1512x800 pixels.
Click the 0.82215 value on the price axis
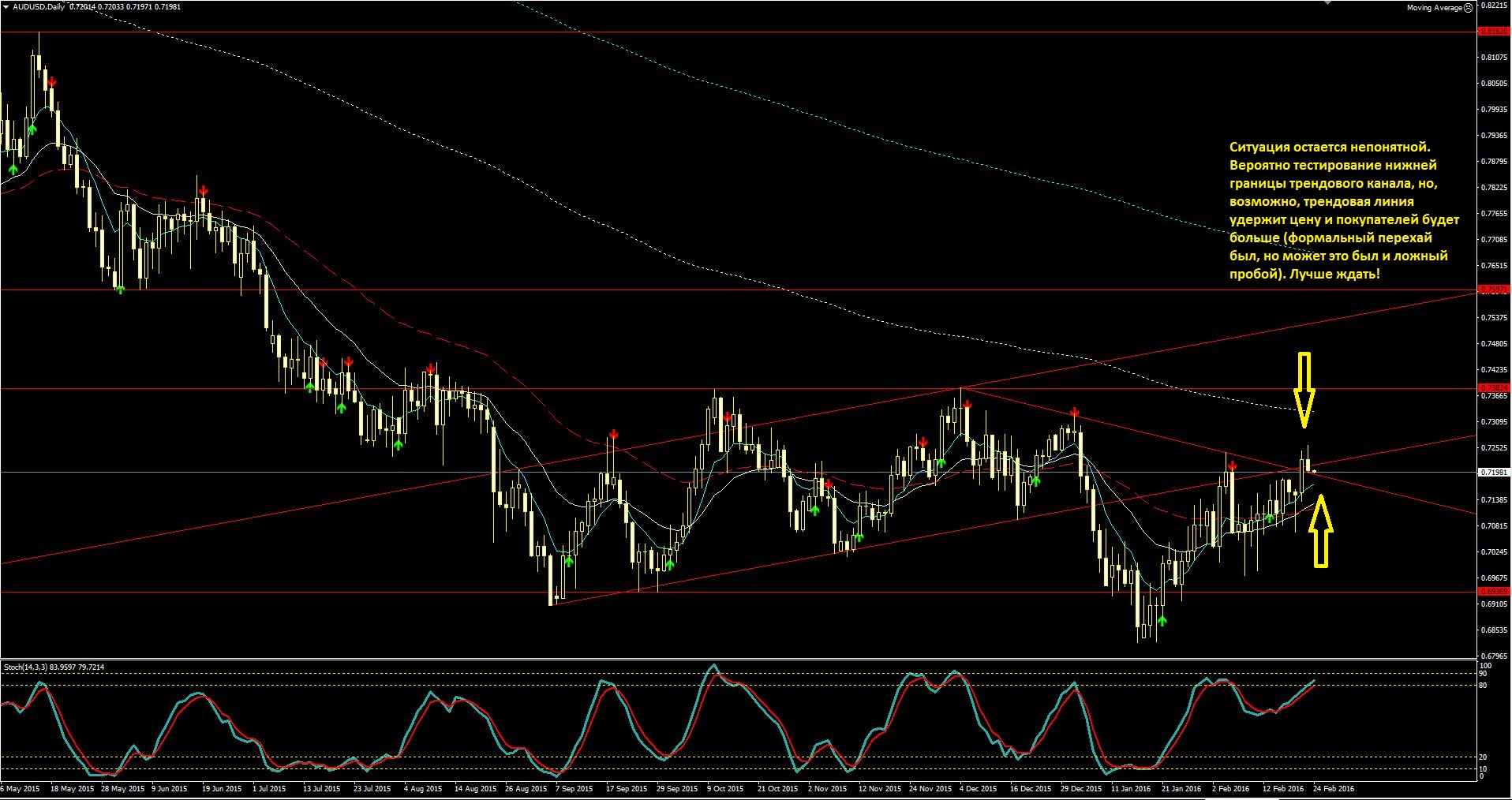(1493, 5)
